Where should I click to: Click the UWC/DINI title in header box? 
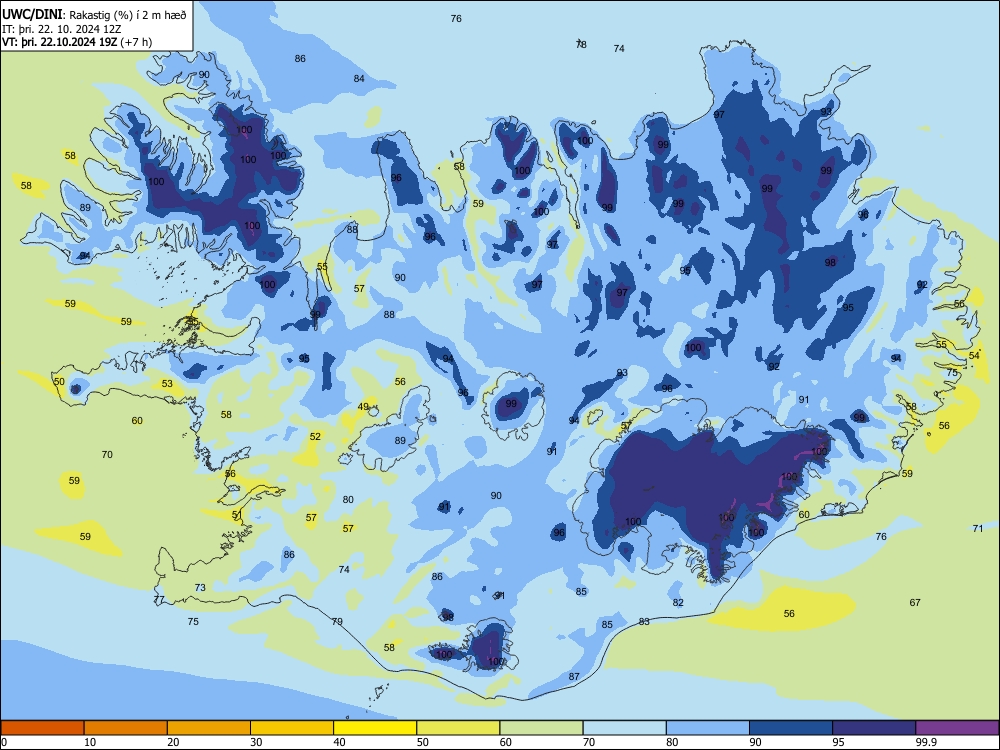click(x=32, y=14)
